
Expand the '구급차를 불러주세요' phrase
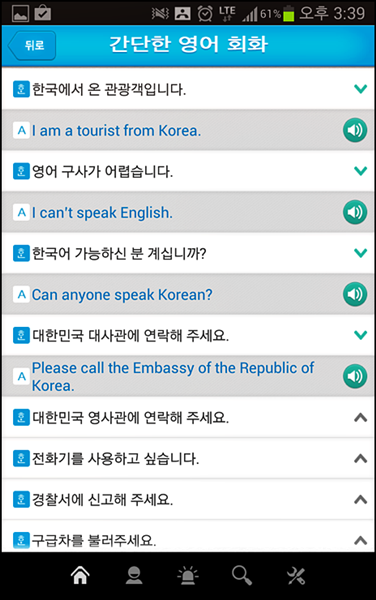(x=360, y=540)
